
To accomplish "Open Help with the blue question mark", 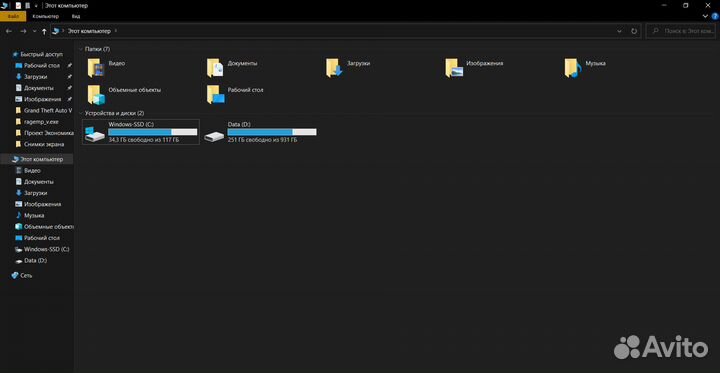I will [x=714, y=16].
